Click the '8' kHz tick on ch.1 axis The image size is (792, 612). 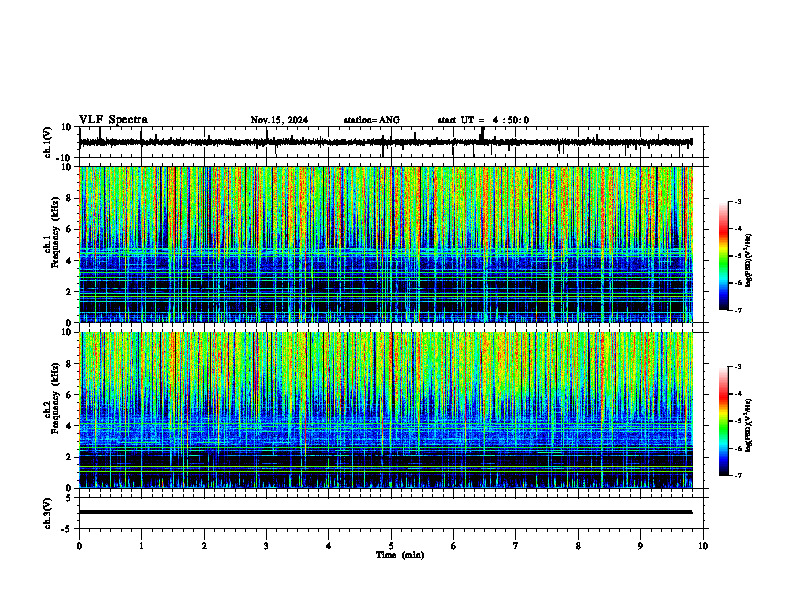(69, 198)
